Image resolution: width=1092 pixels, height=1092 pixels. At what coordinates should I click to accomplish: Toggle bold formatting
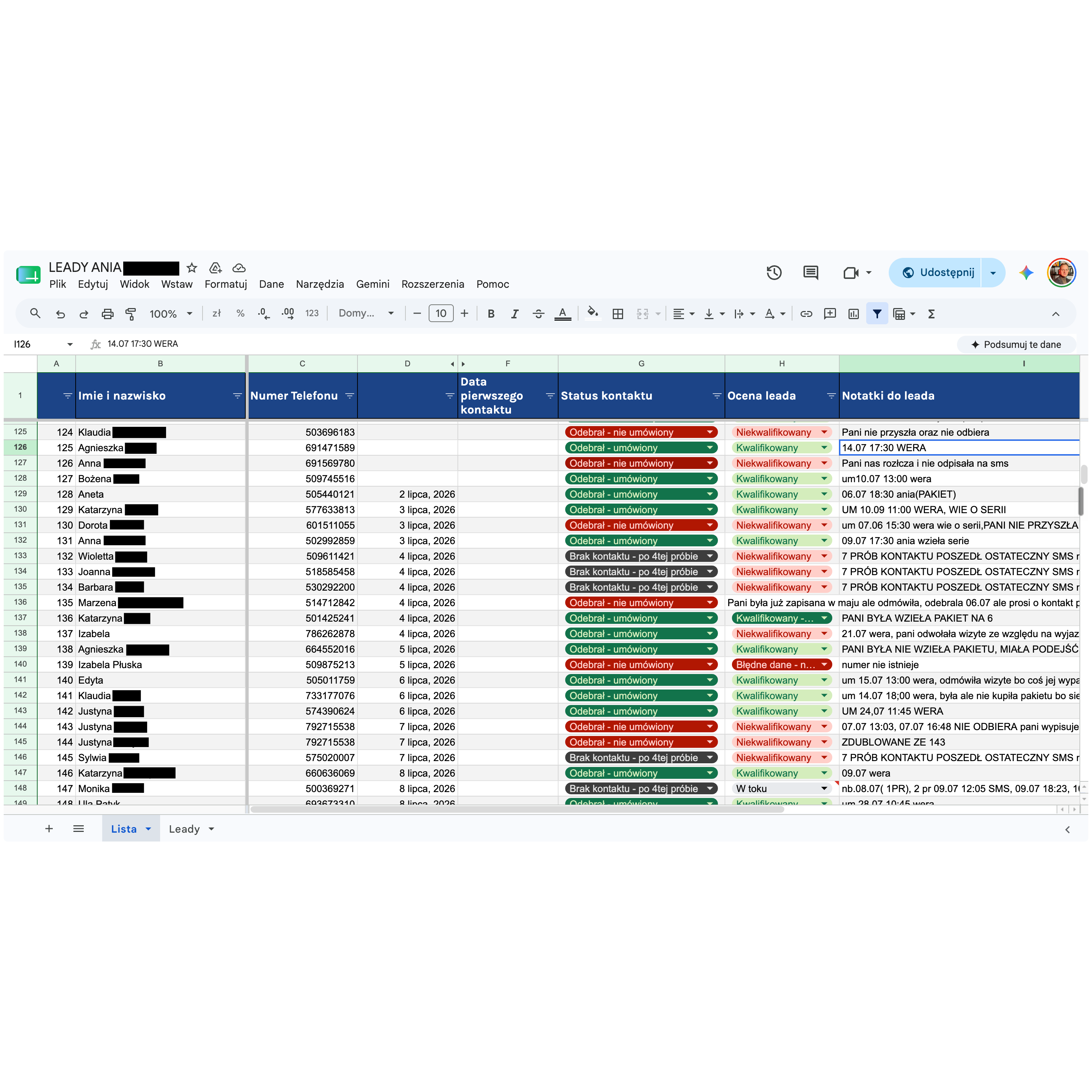(491, 314)
